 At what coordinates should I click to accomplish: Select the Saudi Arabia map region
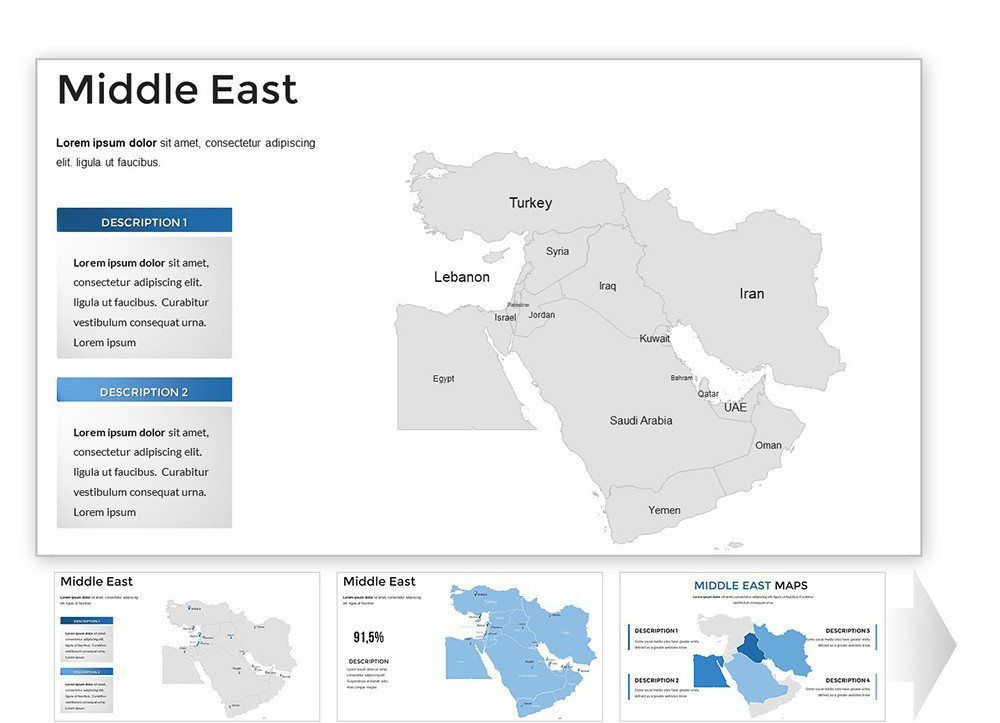point(640,420)
